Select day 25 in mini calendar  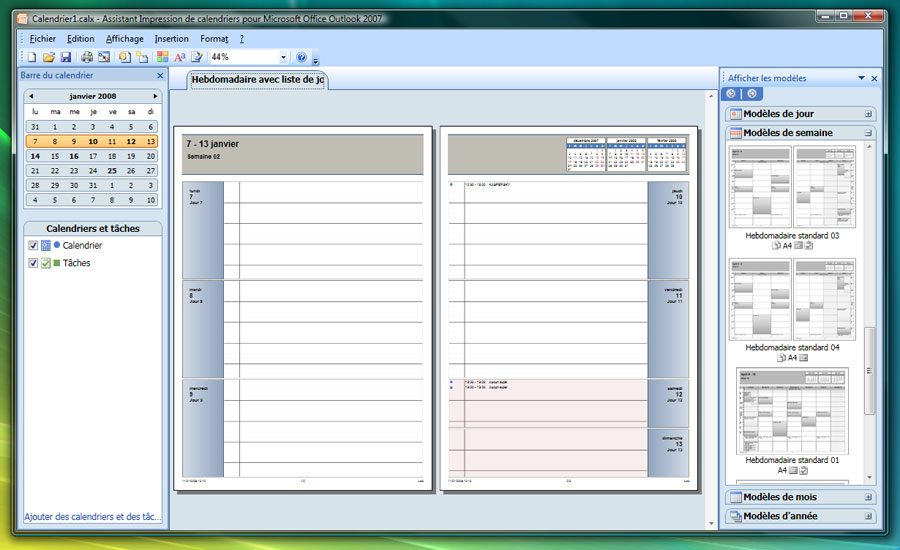click(x=112, y=171)
